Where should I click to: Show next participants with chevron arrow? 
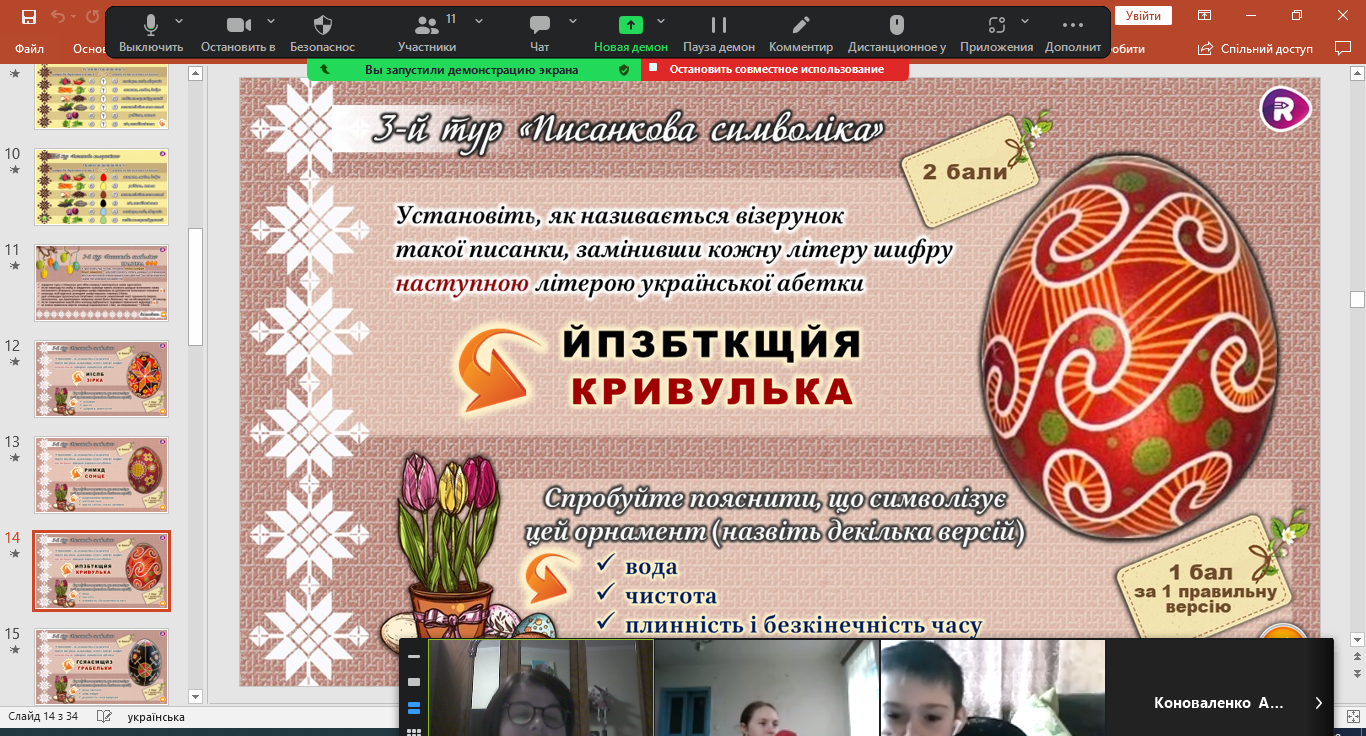[1319, 703]
